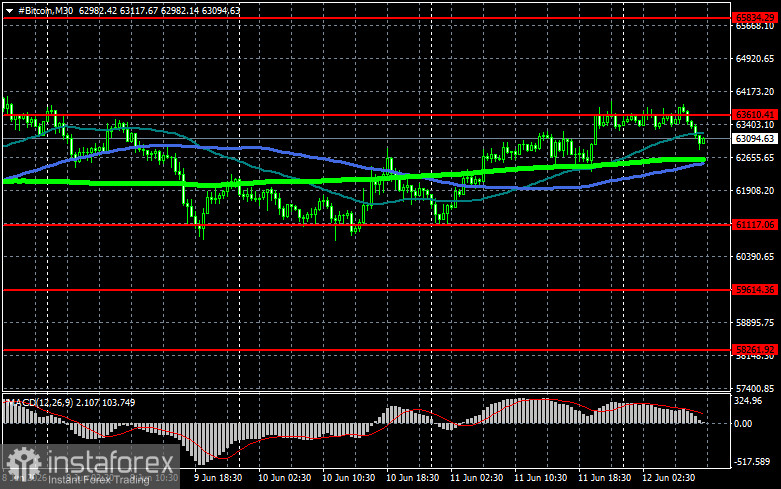Select the MACD zero level 0.00
The height and width of the screenshot is (489, 781).
tap(743, 424)
